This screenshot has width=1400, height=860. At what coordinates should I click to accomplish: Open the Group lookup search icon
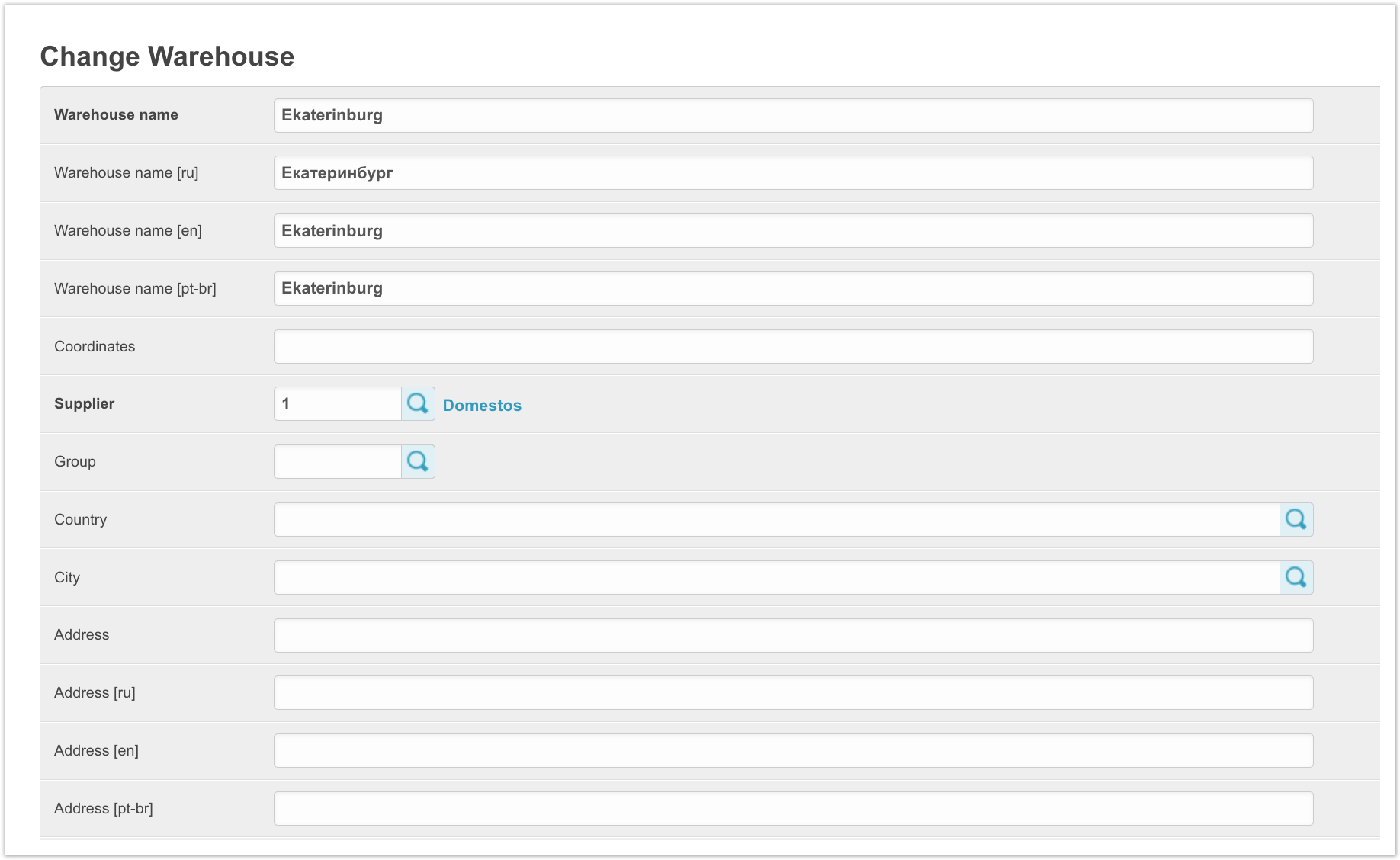coord(418,461)
